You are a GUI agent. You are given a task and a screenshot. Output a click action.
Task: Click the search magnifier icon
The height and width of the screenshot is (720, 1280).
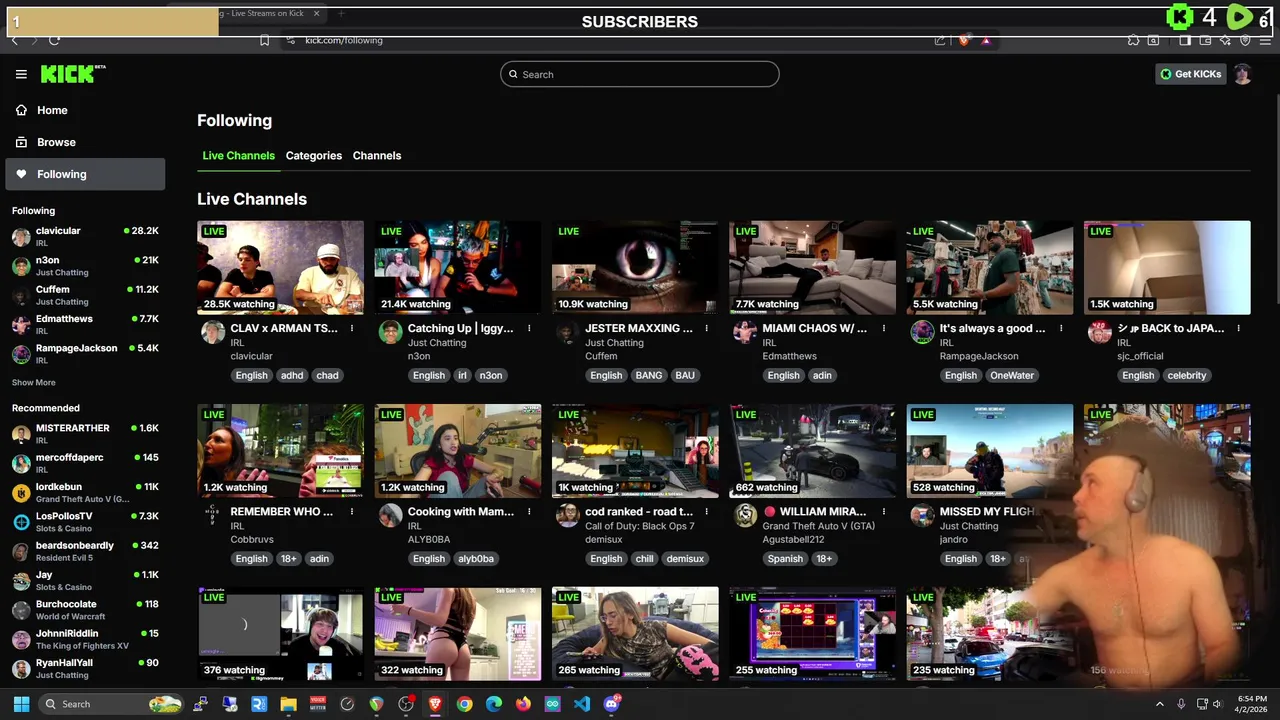(x=514, y=74)
